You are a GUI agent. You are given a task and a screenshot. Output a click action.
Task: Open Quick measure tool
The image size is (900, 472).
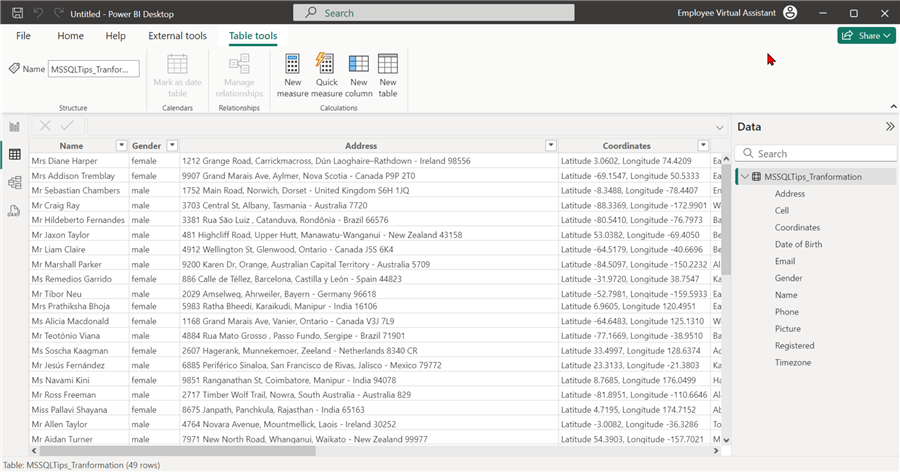pos(324,65)
